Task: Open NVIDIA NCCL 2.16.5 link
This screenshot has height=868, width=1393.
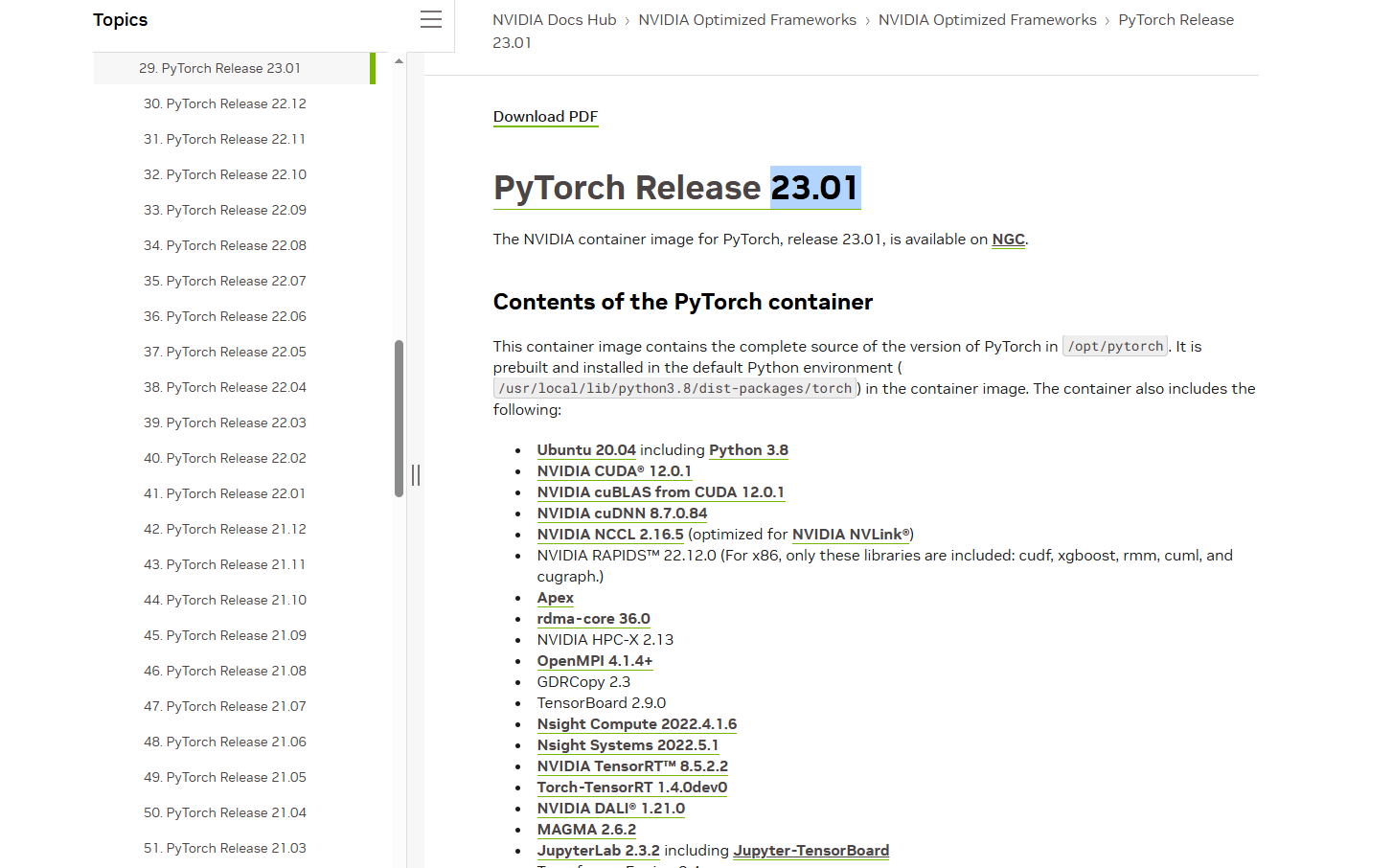Action: (x=610, y=535)
